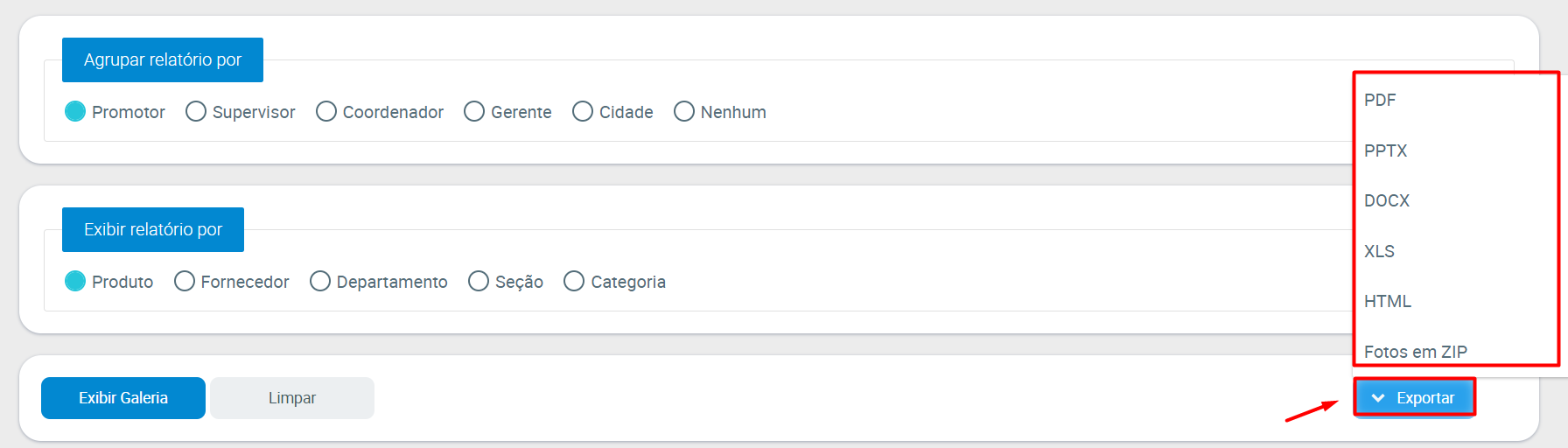Export as XLS spreadsheet
This screenshot has width=1568, height=448.
pyautogui.click(x=1379, y=251)
